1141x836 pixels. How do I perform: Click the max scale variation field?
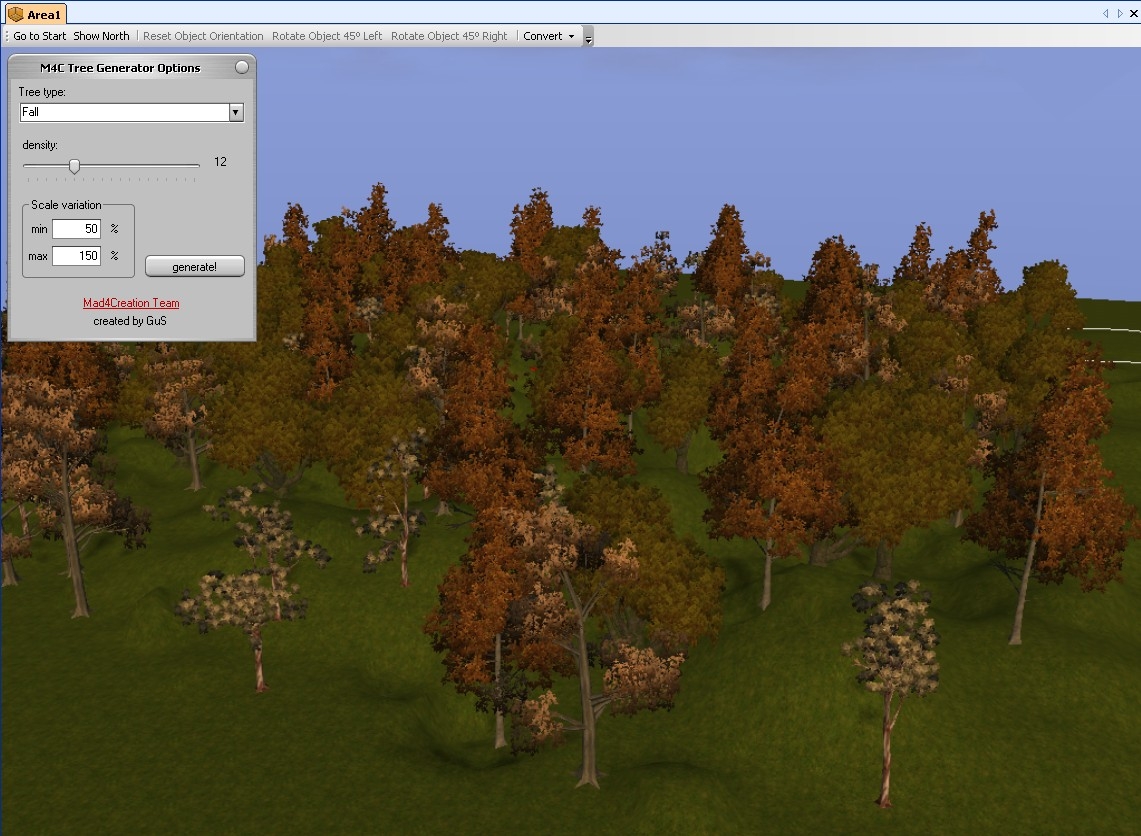click(x=76, y=256)
